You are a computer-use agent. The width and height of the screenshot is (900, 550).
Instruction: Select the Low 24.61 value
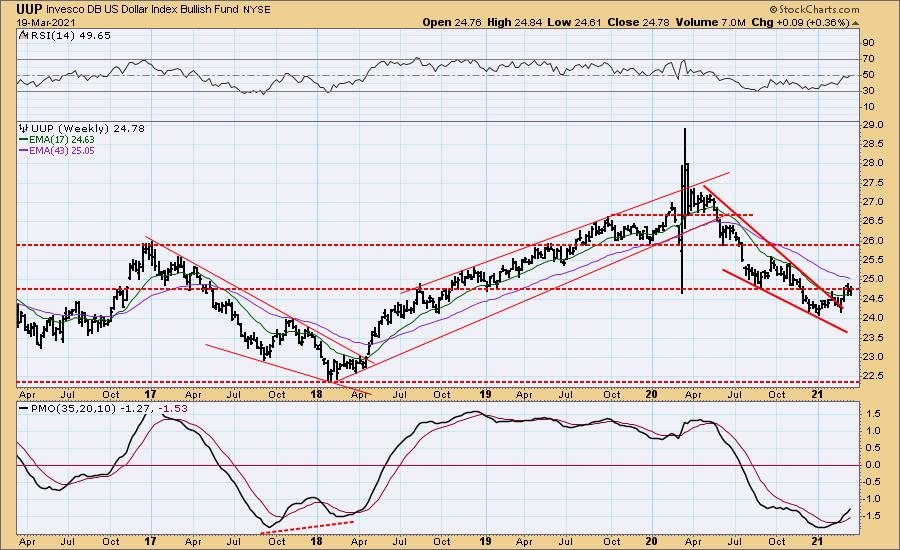[x=573, y=22]
